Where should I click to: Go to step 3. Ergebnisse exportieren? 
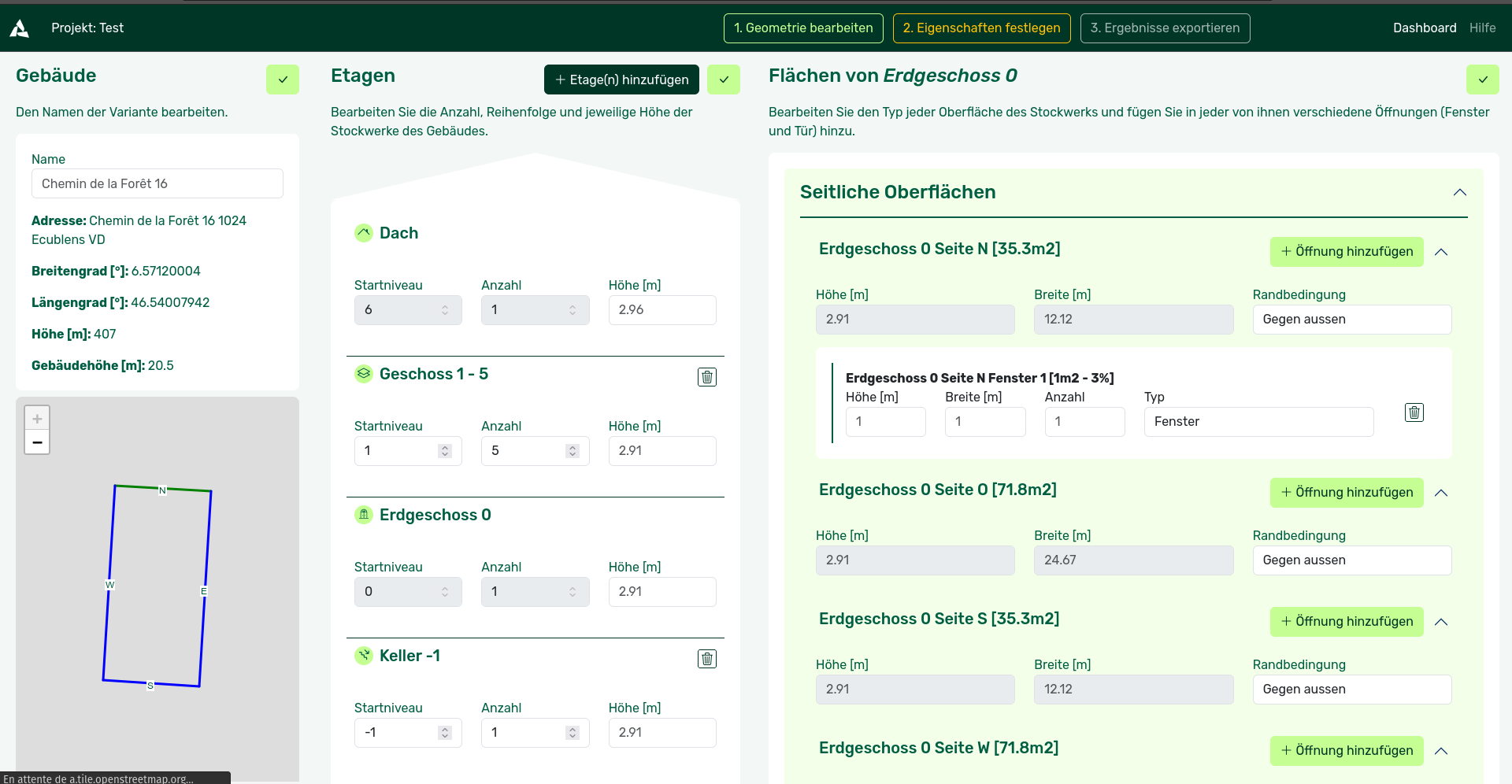1165,28
